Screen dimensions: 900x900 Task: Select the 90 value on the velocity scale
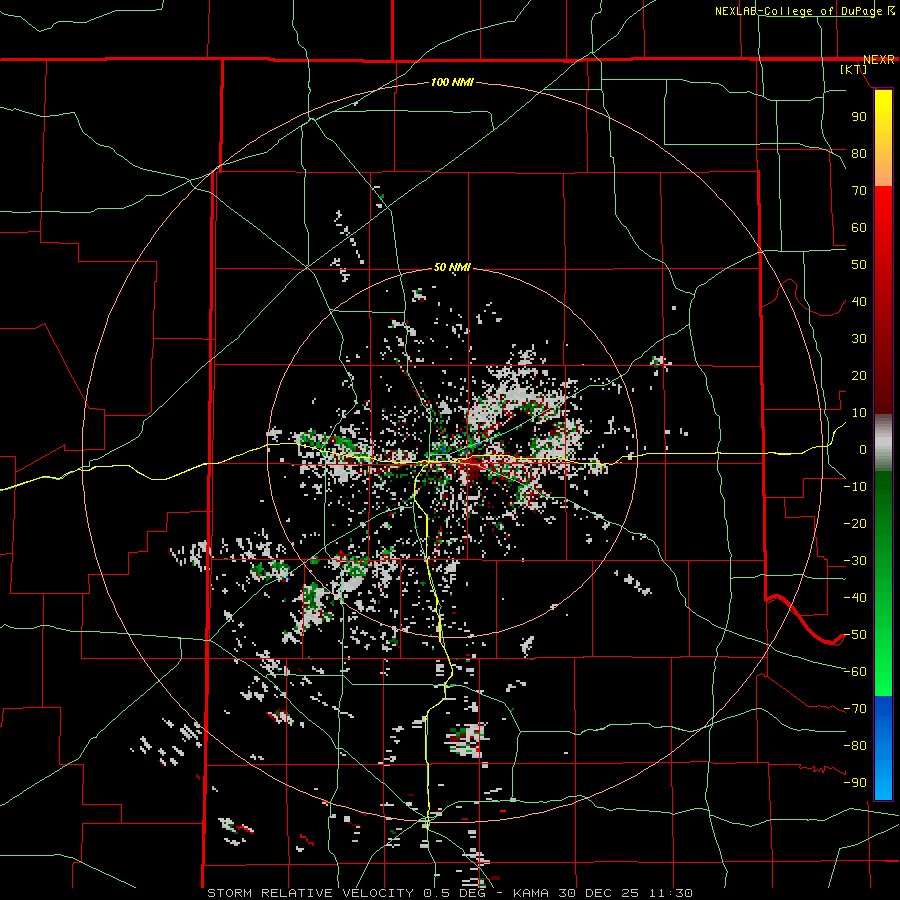click(x=859, y=117)
